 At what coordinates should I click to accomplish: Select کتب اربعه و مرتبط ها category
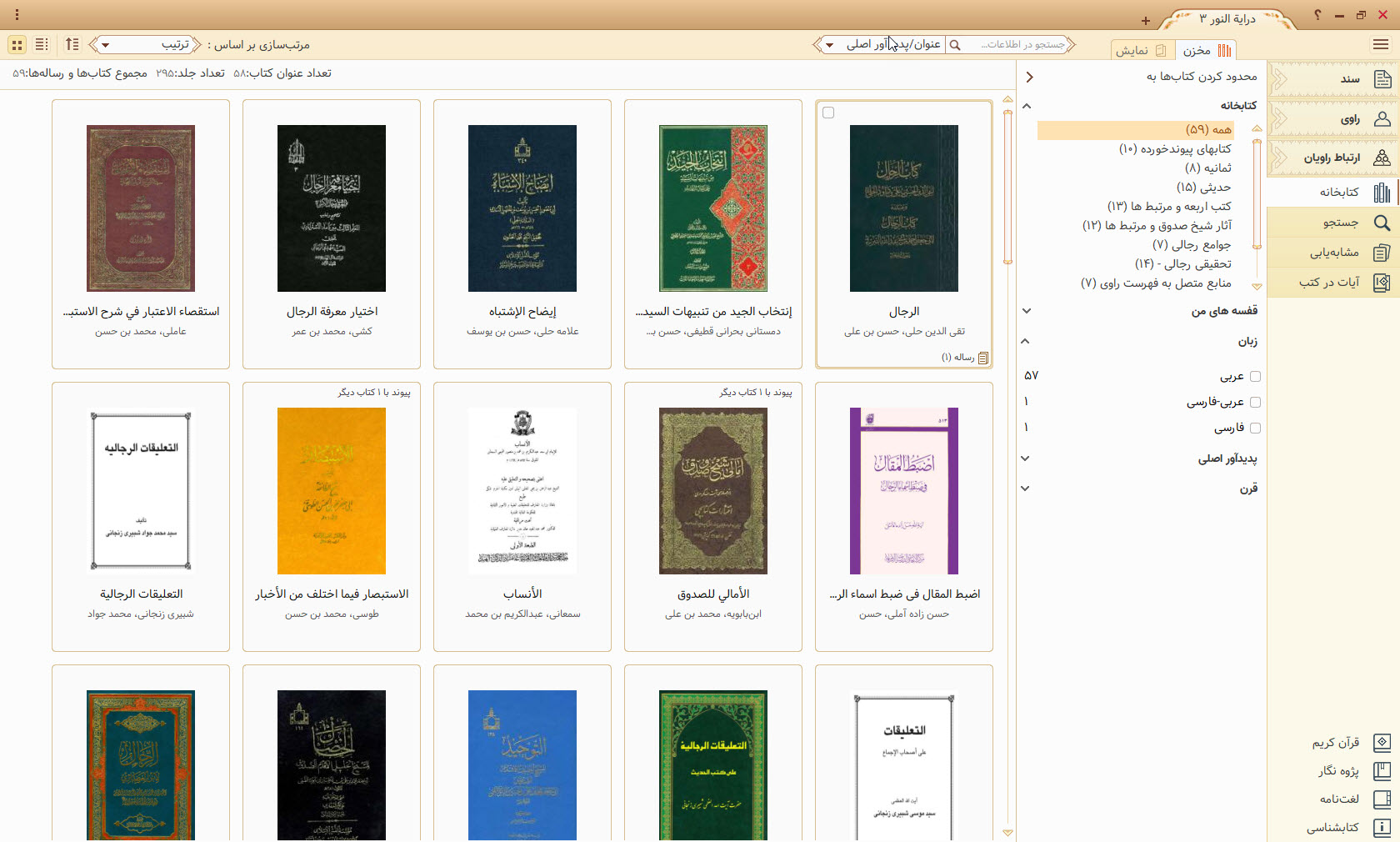coord(1169,207)
